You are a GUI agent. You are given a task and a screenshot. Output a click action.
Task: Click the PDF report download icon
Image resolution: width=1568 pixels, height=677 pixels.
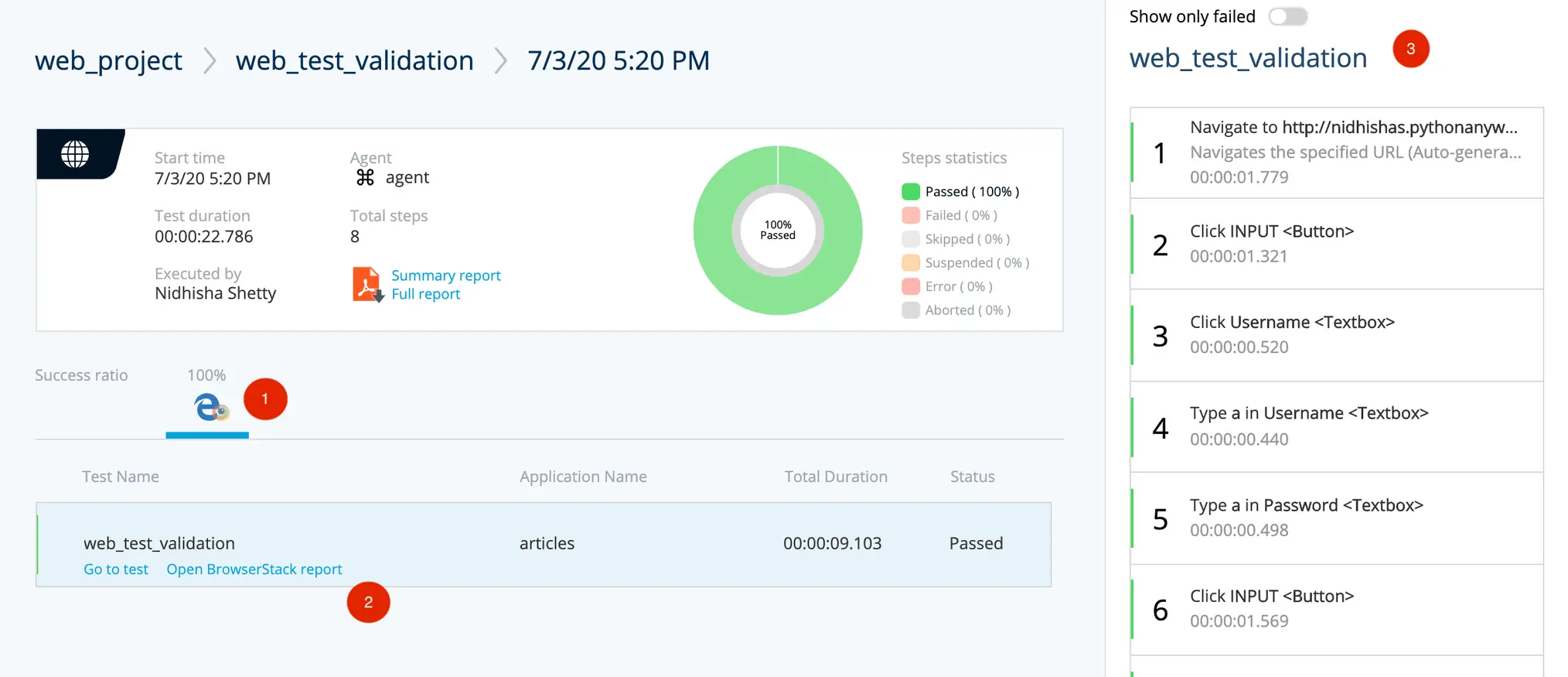(x=367, y=285)
